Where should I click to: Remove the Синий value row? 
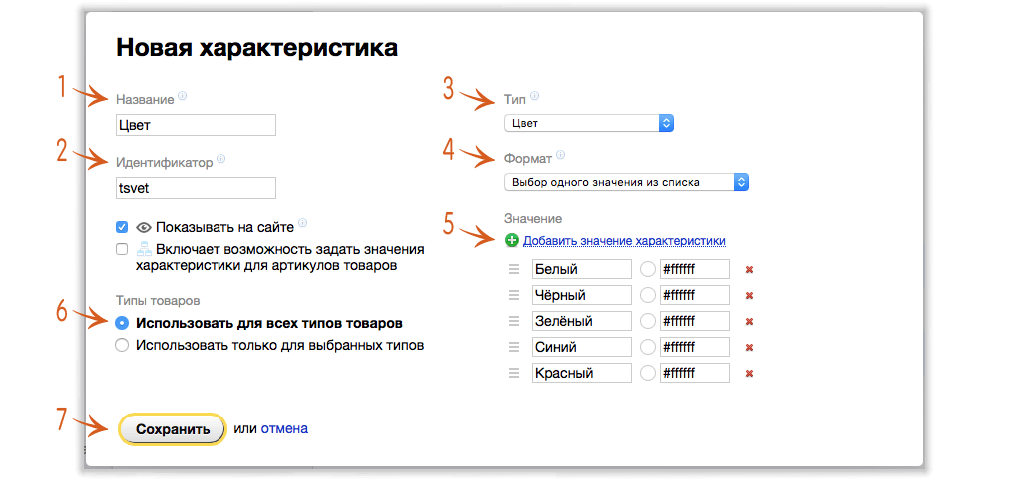pos(749,347)
